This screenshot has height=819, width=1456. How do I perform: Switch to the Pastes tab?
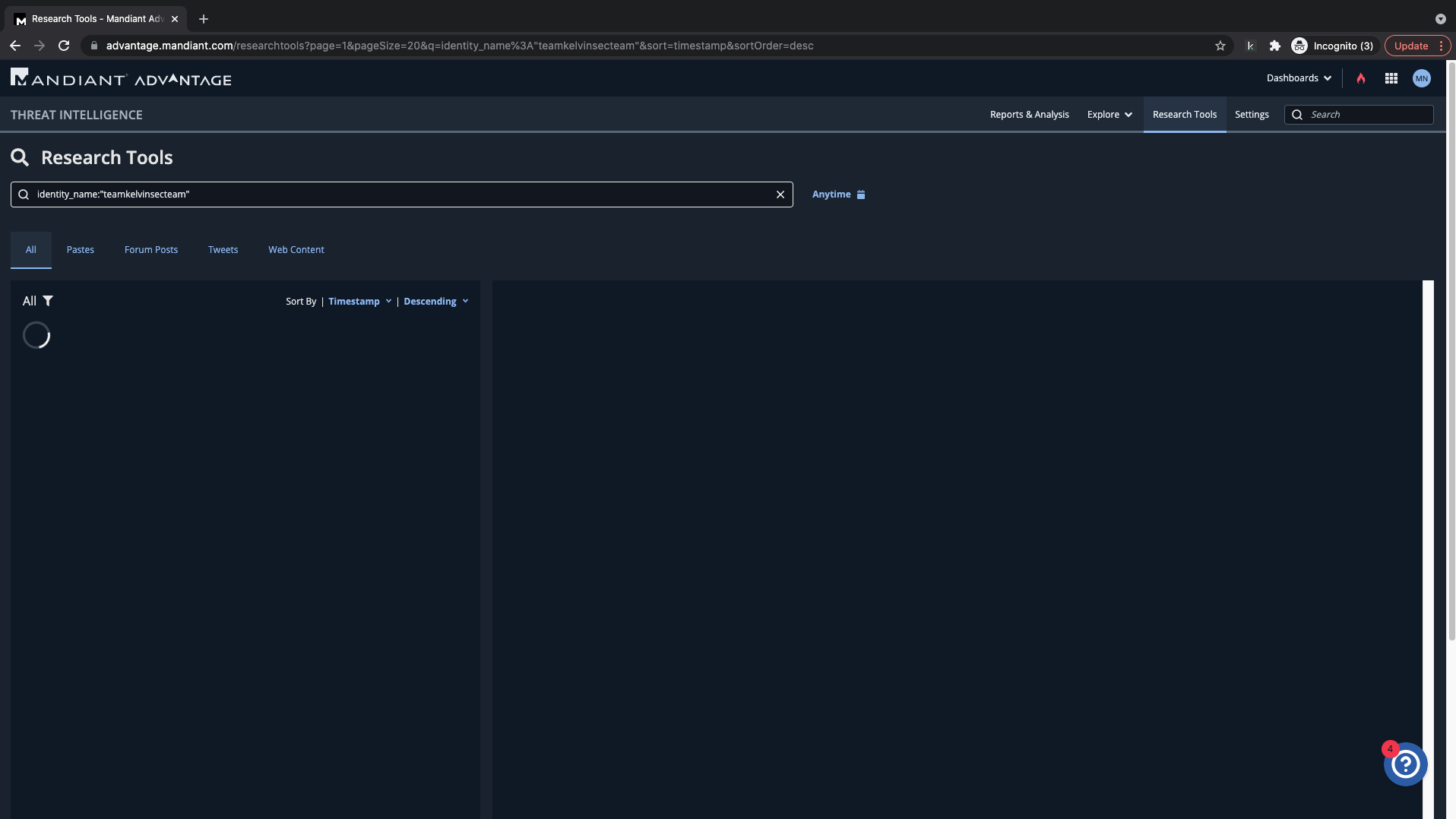click(81, 250)
